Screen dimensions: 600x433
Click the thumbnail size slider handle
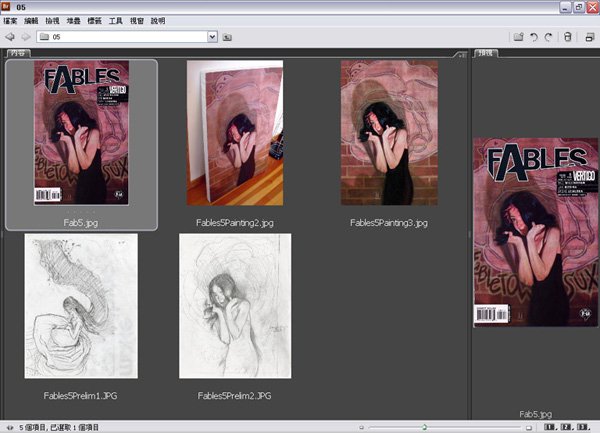click(x=424, y=426)
